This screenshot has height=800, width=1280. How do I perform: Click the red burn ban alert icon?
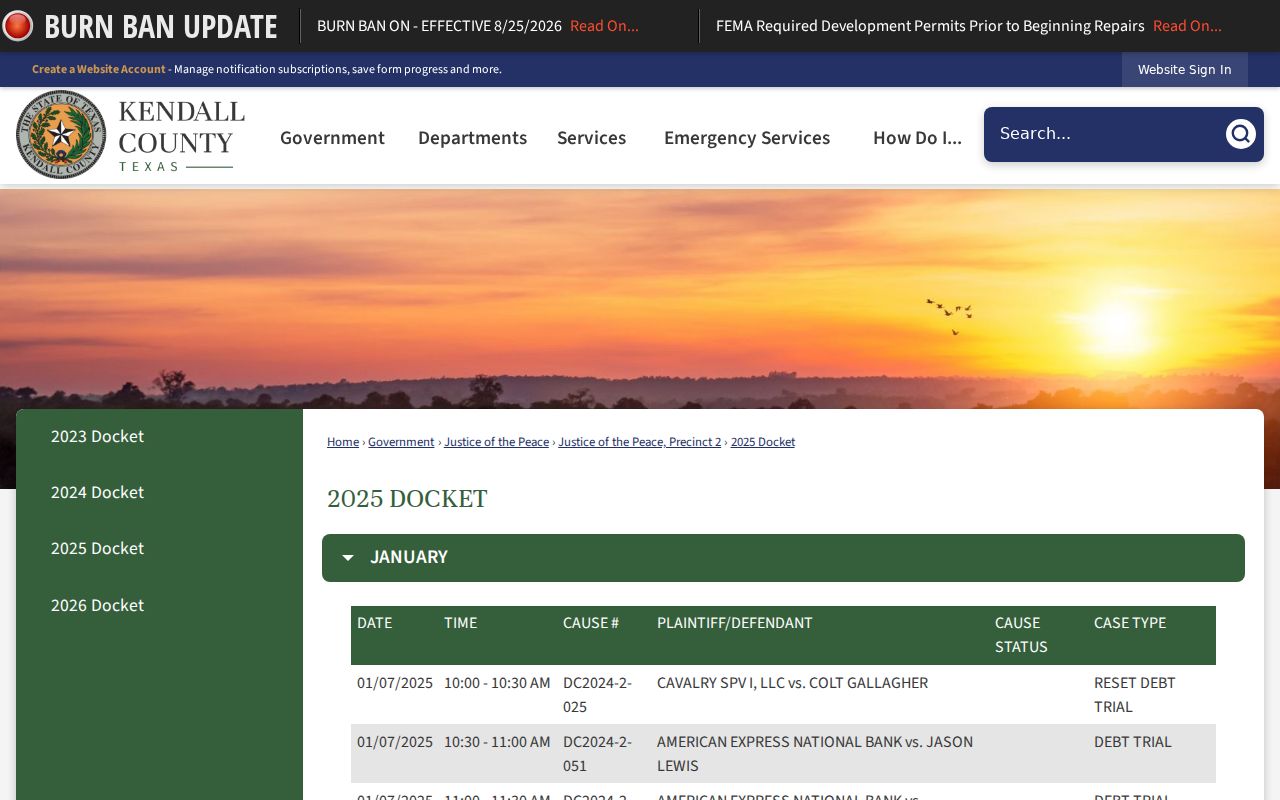(x=17, y=26)
